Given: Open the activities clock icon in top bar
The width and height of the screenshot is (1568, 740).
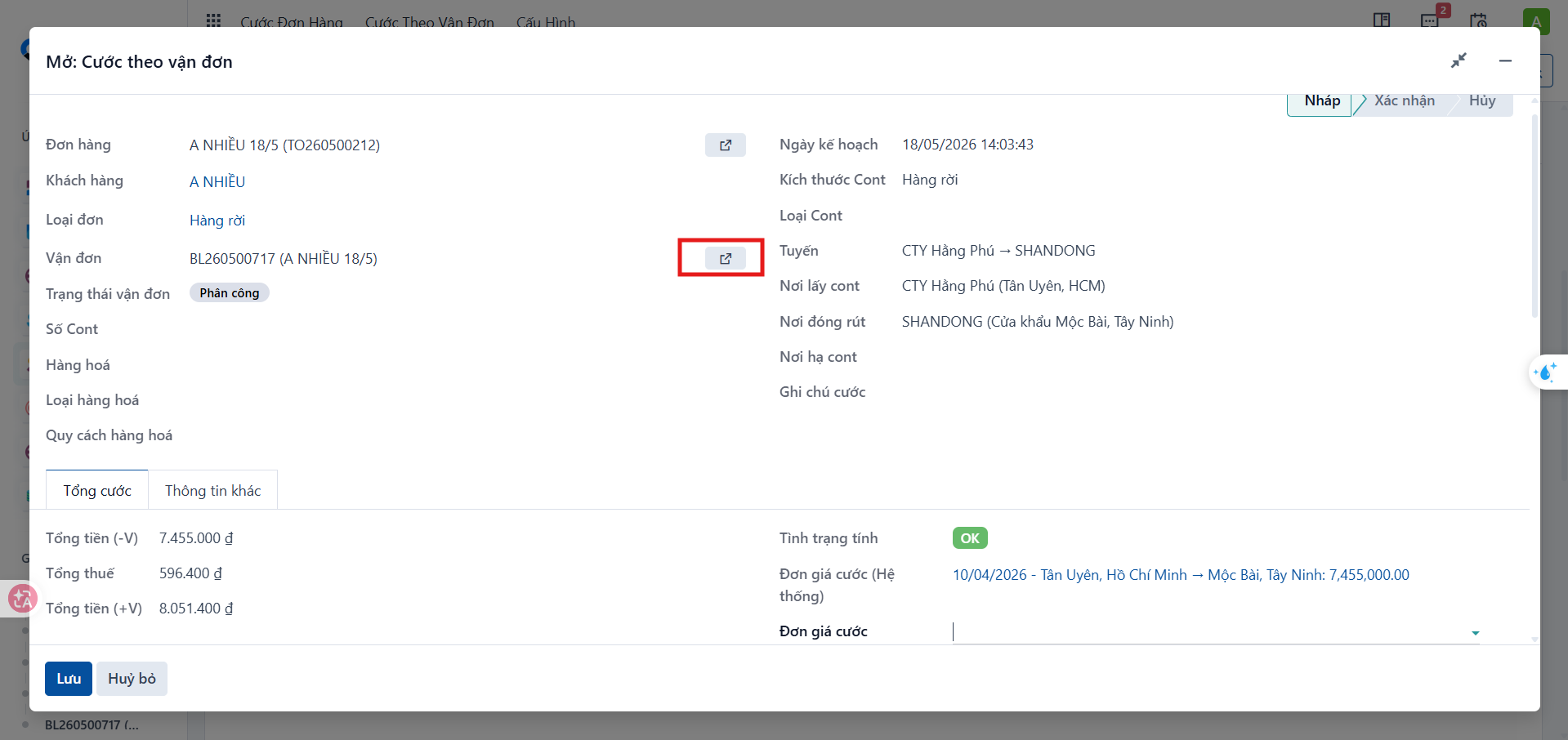Looking at the screenshot, I should click(x=1478, y=20).
